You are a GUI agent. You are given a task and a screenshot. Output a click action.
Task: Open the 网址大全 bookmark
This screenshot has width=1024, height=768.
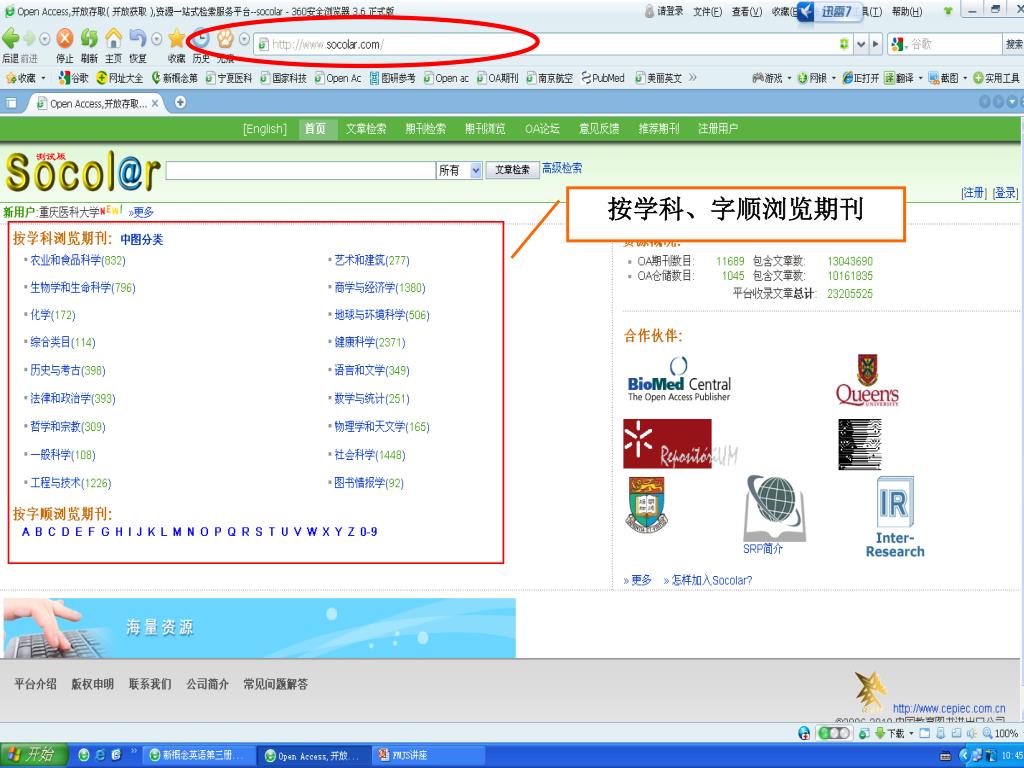tap(120, 78)
